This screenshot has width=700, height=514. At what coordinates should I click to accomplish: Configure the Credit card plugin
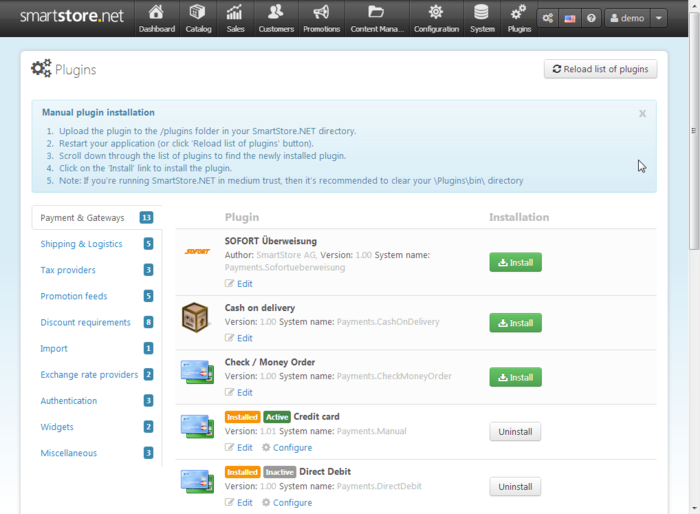pos(287,447)
